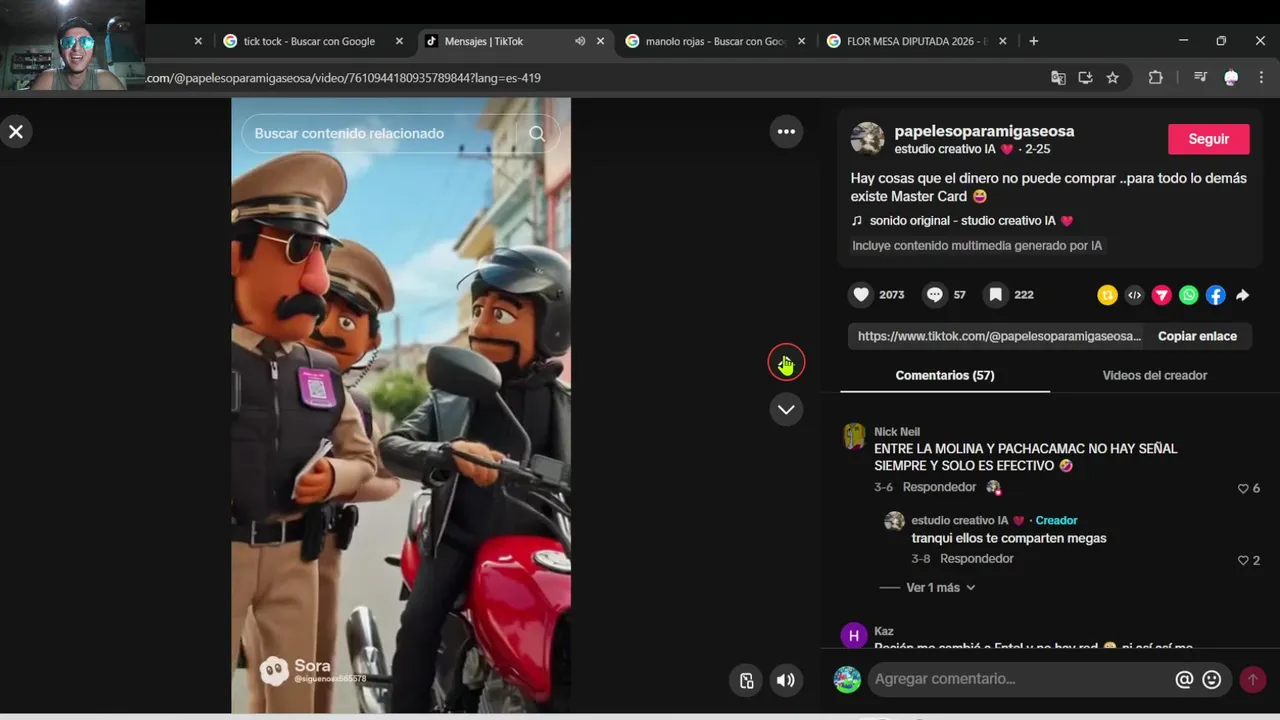The height and width of the screenshot is (720, 1280).
Task: Click Kaz commenter avatar
Action: tap(854, 636)
